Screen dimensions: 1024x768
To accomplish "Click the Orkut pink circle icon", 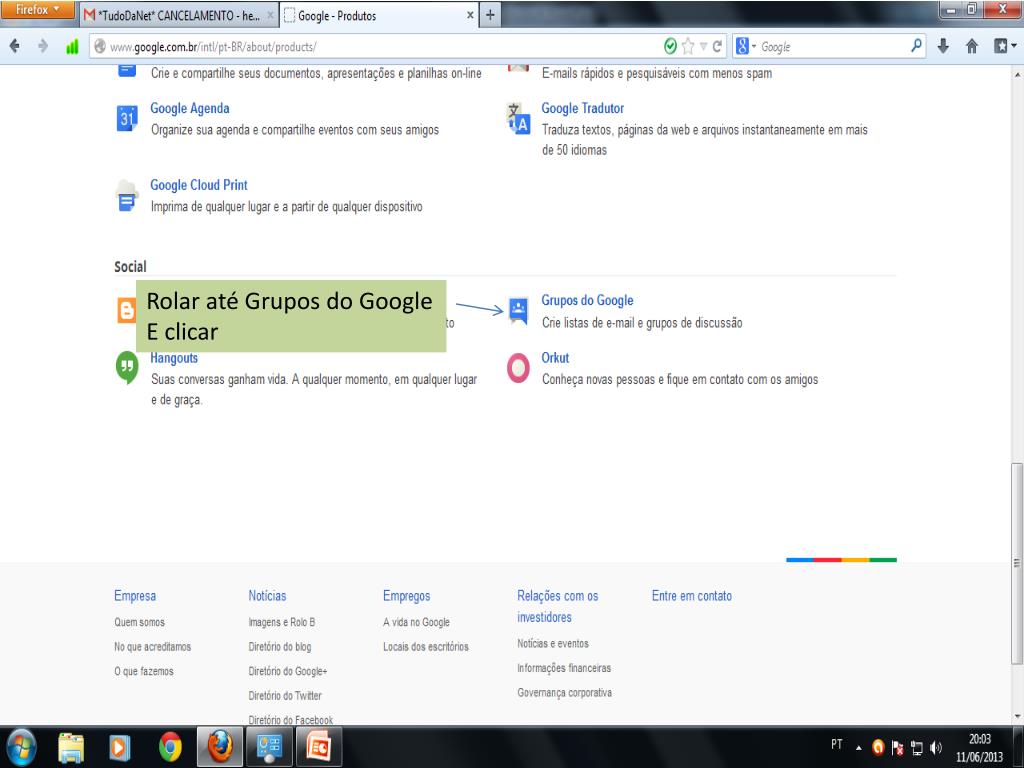I will point(519,368).
